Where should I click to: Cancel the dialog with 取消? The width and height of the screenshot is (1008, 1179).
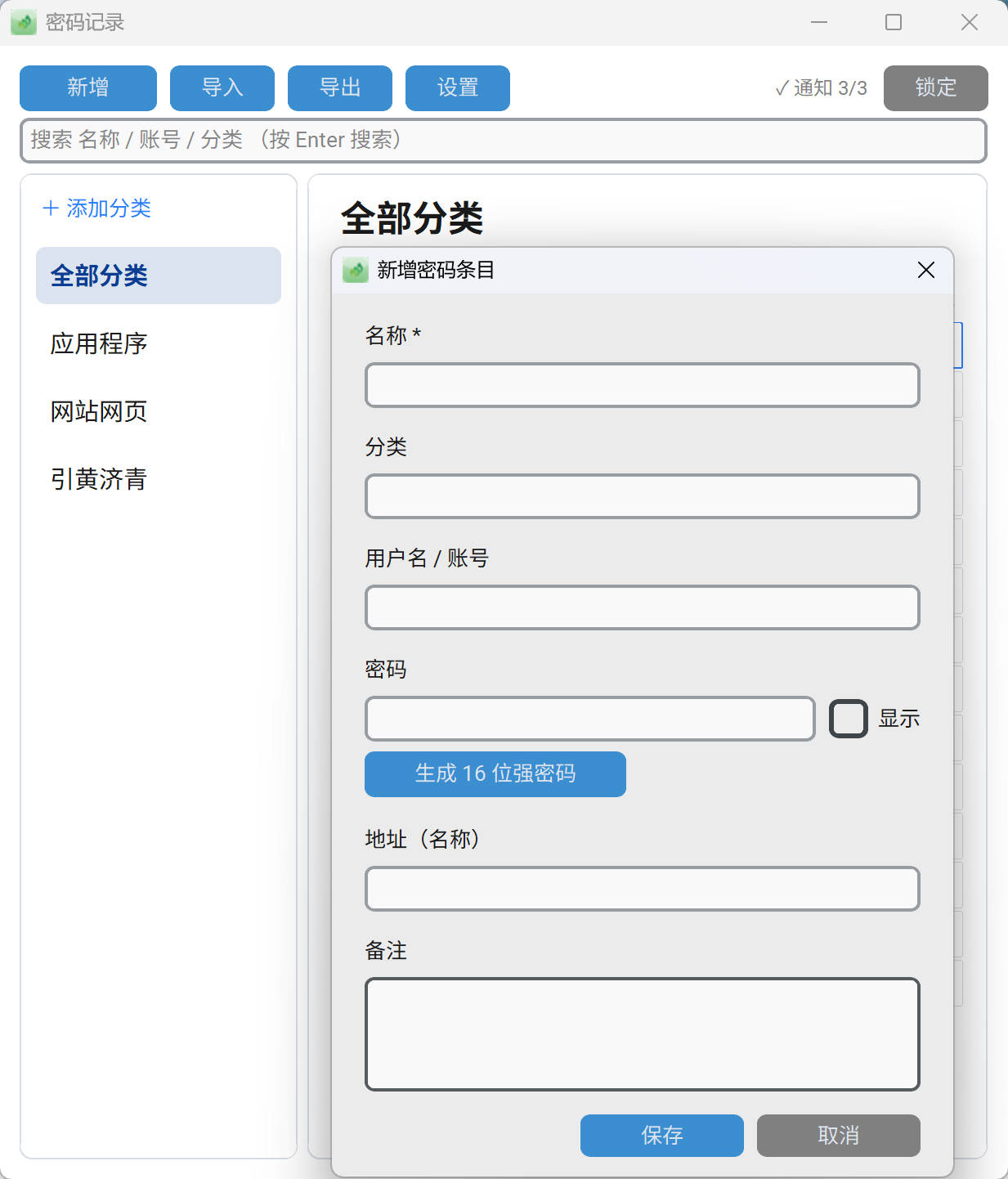(x=839, y=1136)
